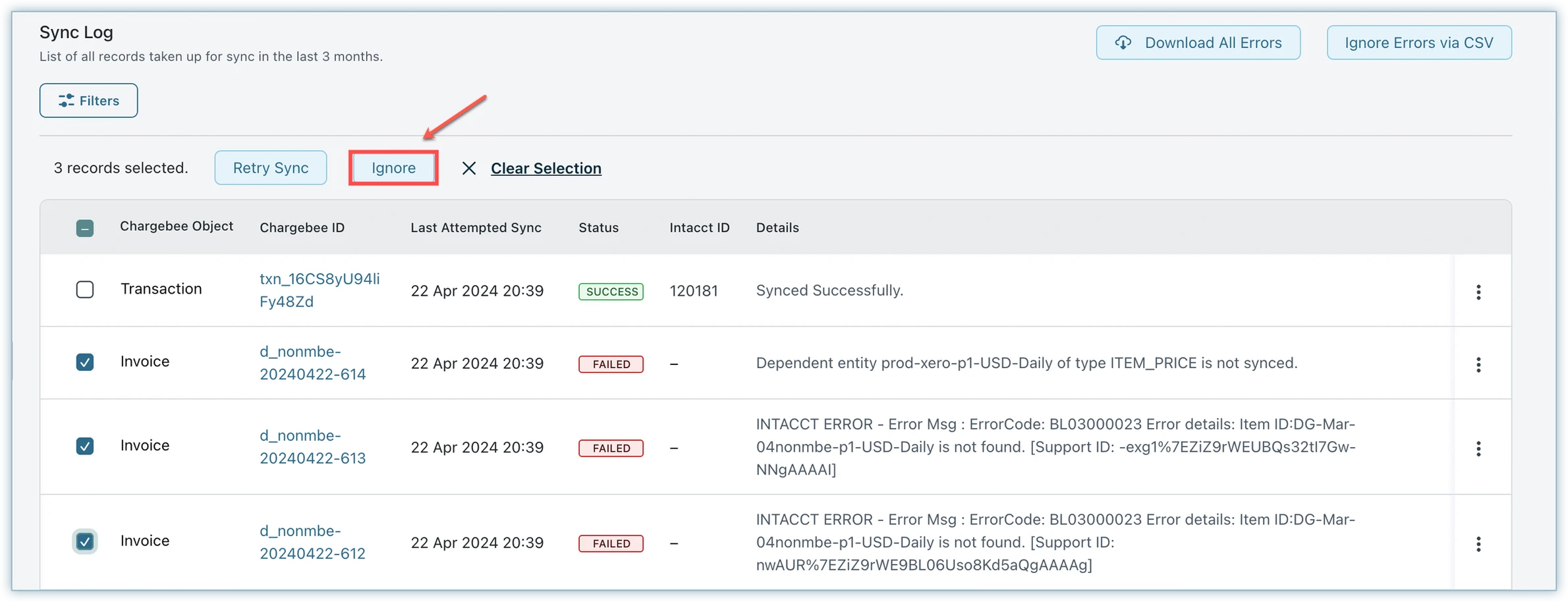Image resolution: width=1568 pixels, height=602 pixels.
Task: Click the Filters sliders icon
Action: (x=66, y=100)
